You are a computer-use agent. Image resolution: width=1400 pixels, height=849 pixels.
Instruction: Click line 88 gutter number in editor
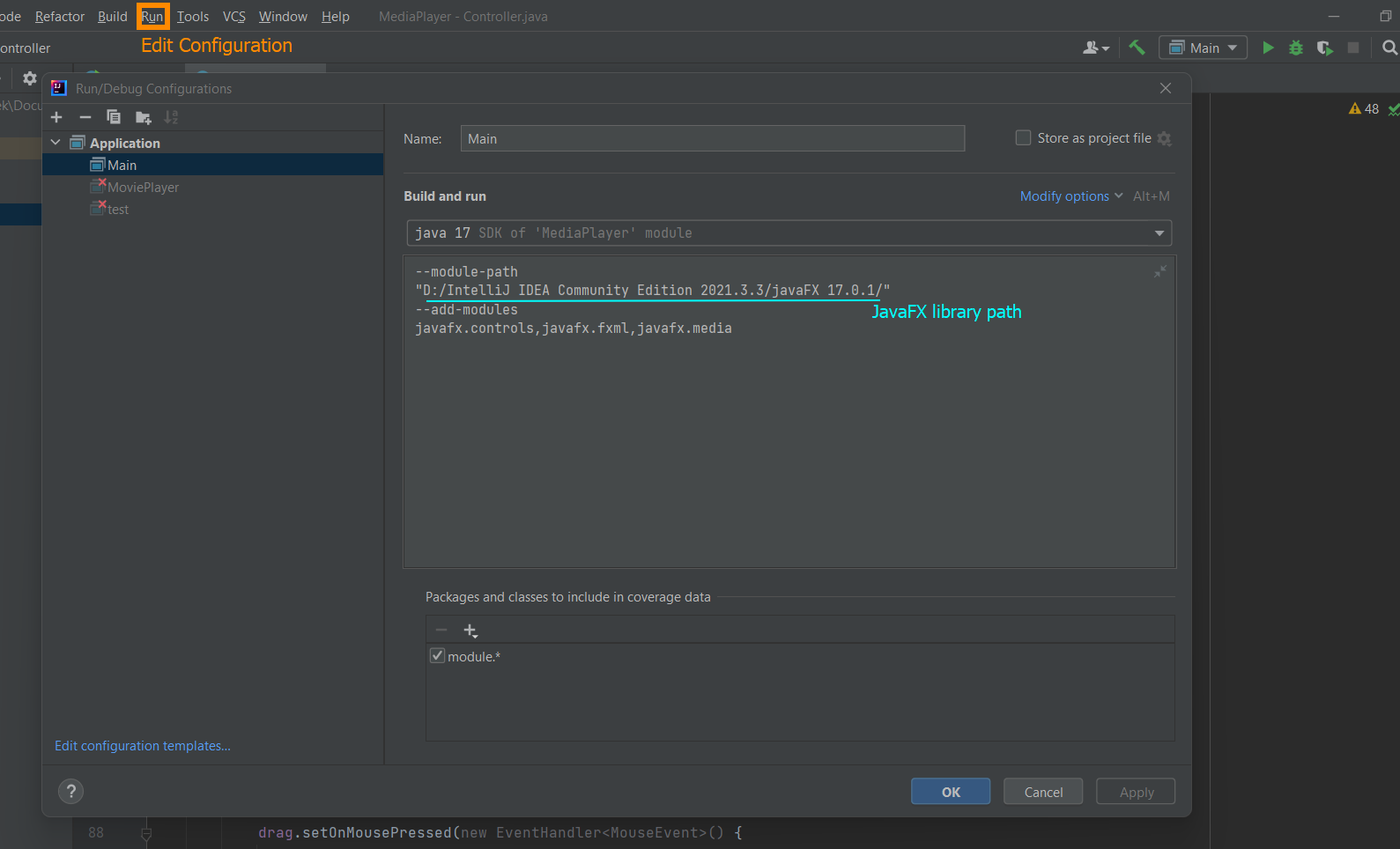(x=96, y=832)
